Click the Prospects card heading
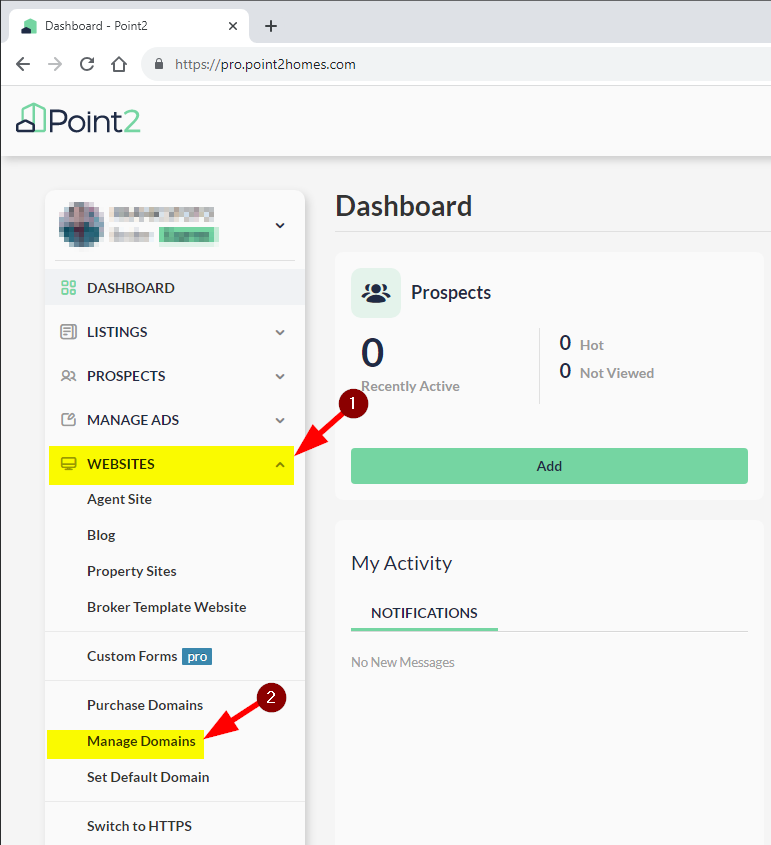 [451, 293]
